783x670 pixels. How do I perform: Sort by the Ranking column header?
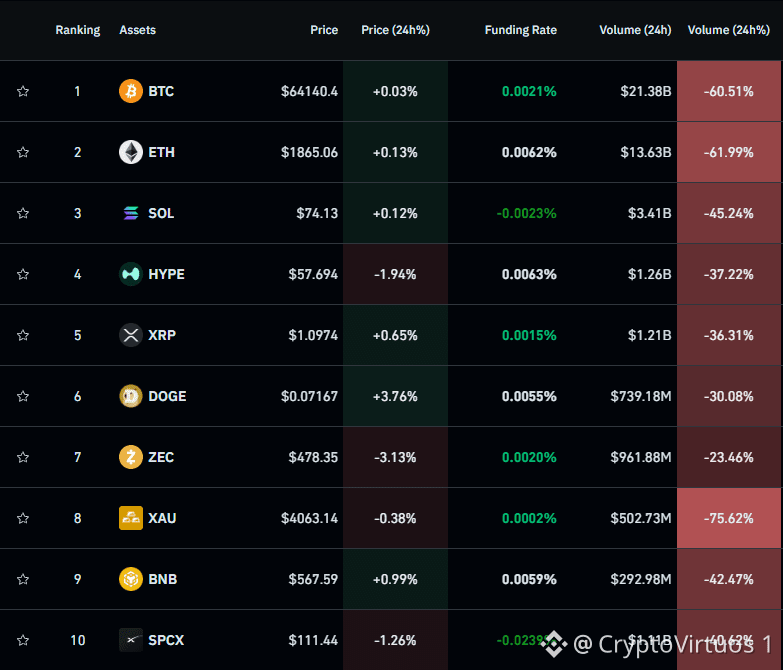(x=77, y=30)
